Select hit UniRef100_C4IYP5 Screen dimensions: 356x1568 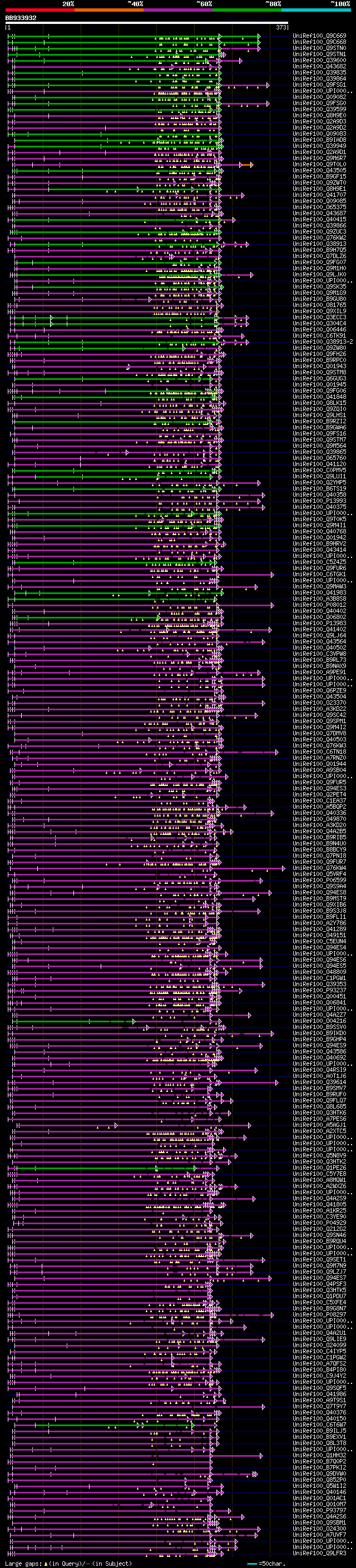pyautogui.click(x=319, y=1351)
